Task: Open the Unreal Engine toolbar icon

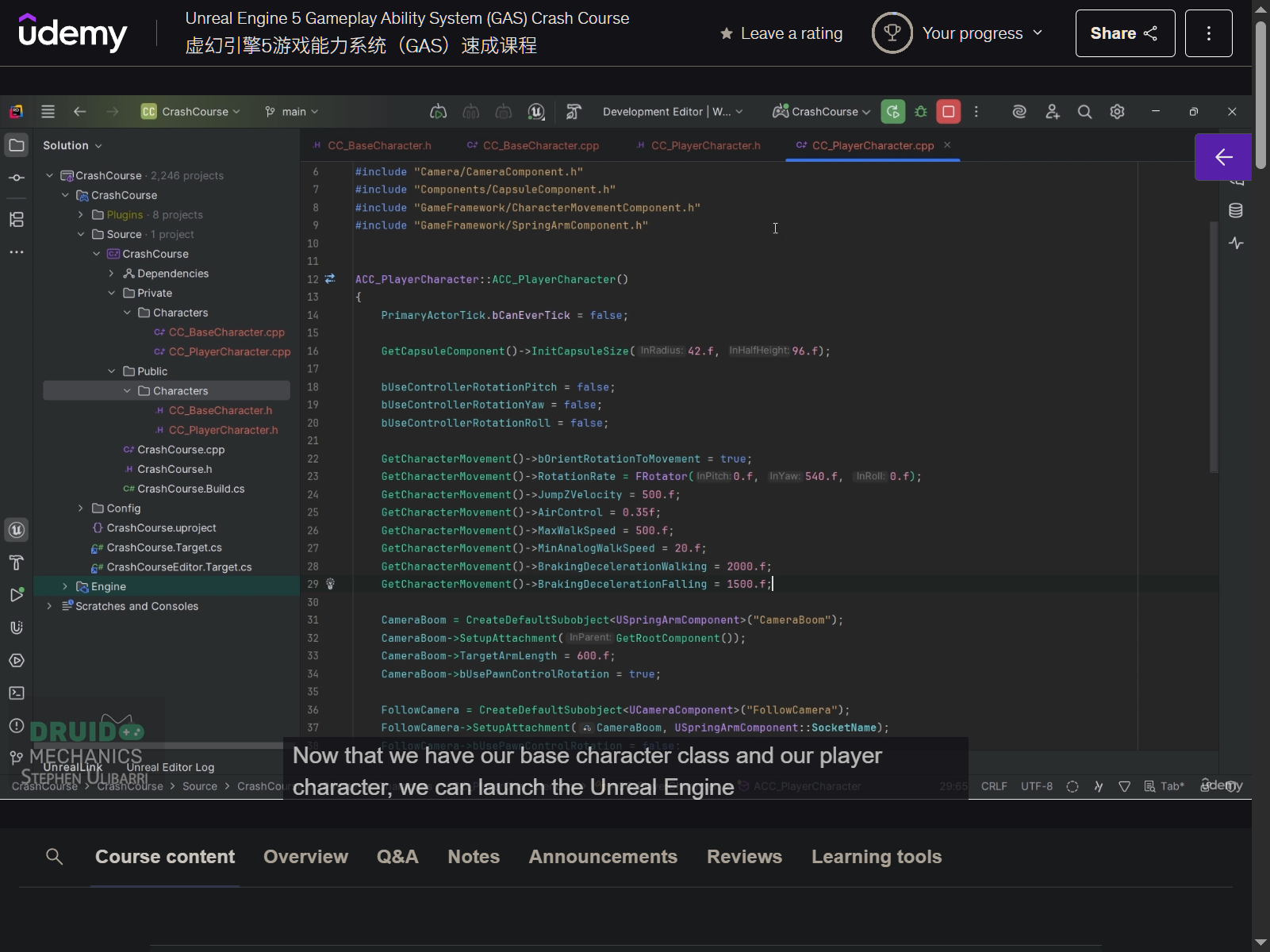Action: pyautogui.click(x=536, y=112)
